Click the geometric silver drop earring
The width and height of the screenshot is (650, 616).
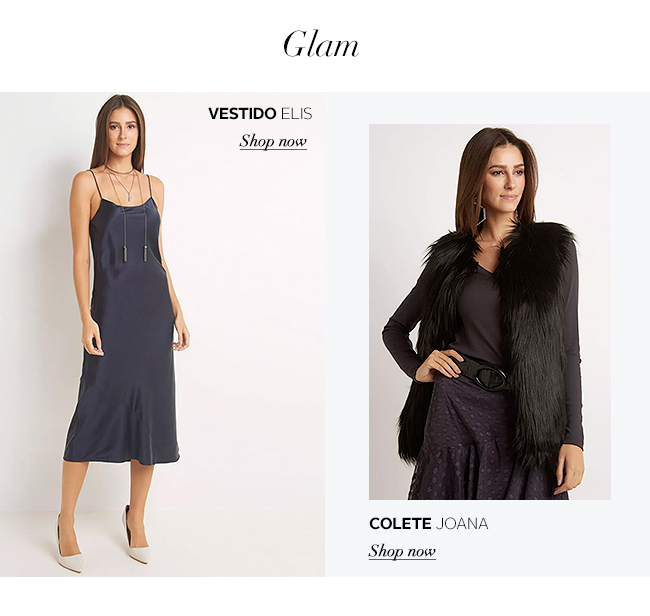pos(480,212)
